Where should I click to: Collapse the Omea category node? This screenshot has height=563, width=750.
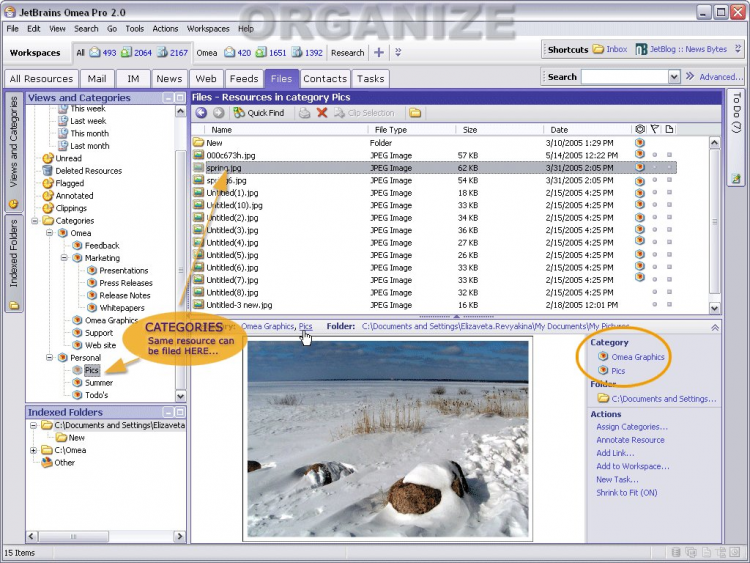(49, 233)
